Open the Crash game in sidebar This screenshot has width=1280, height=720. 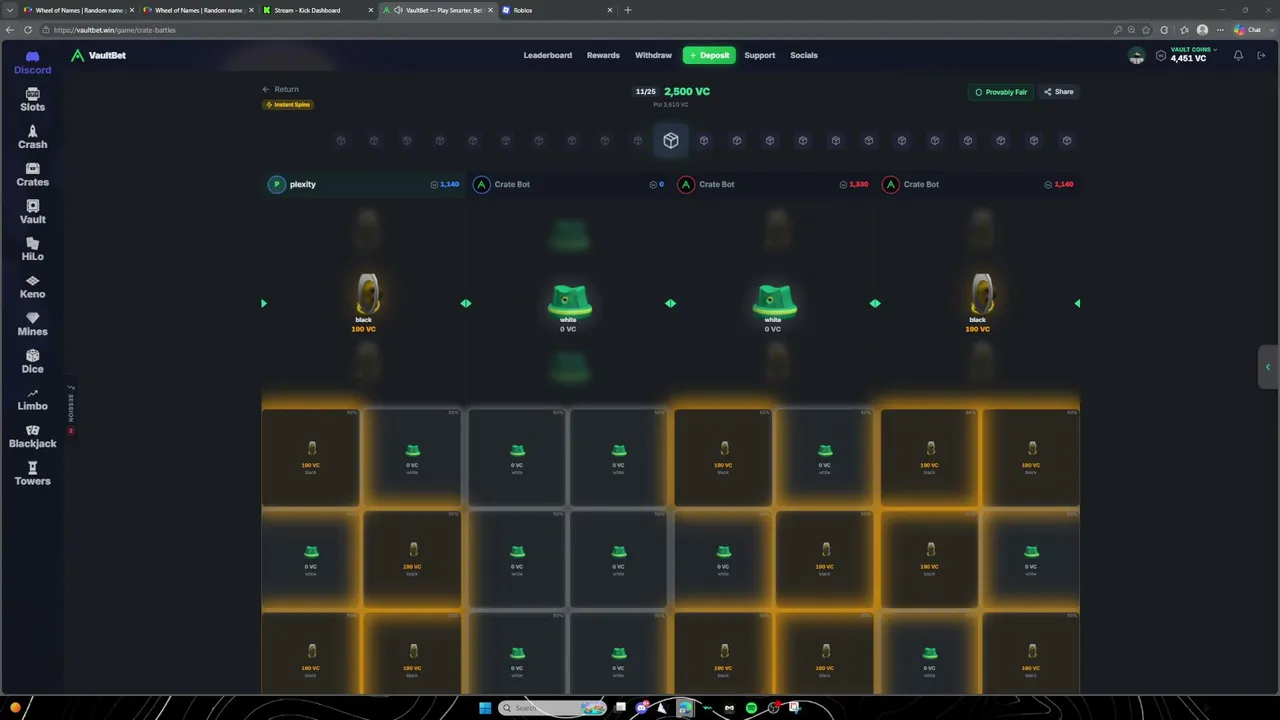(x=32, y=137)
